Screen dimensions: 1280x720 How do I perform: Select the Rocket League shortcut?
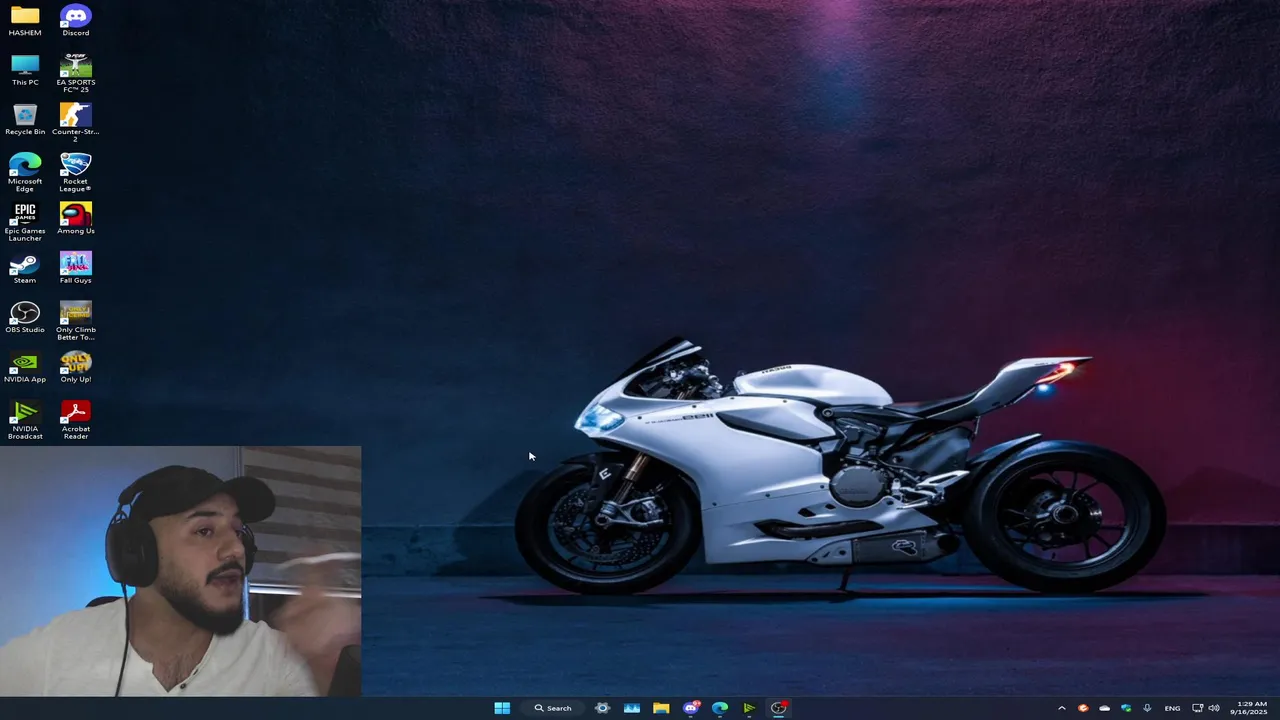(76, 172)
